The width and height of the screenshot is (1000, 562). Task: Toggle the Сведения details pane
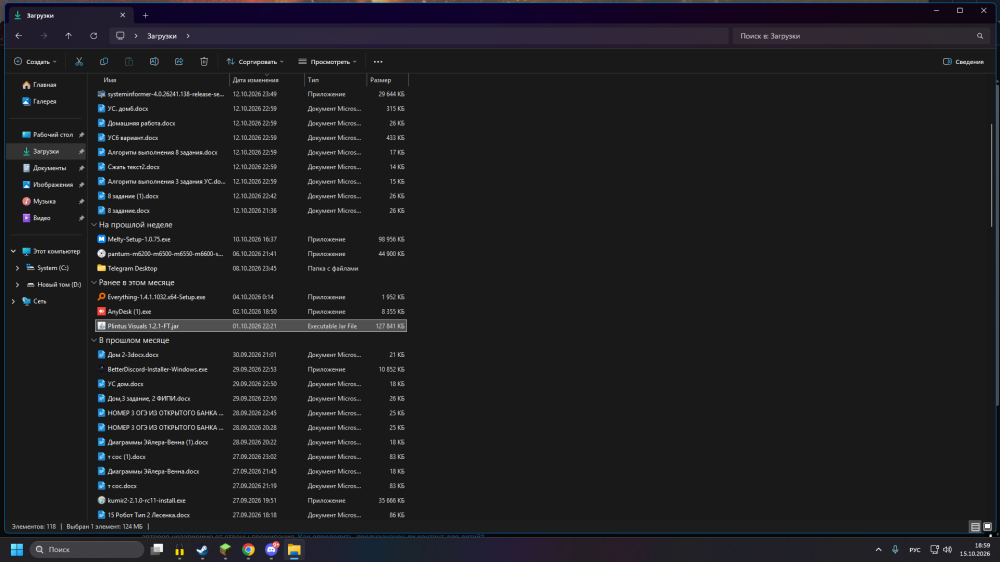963,62
